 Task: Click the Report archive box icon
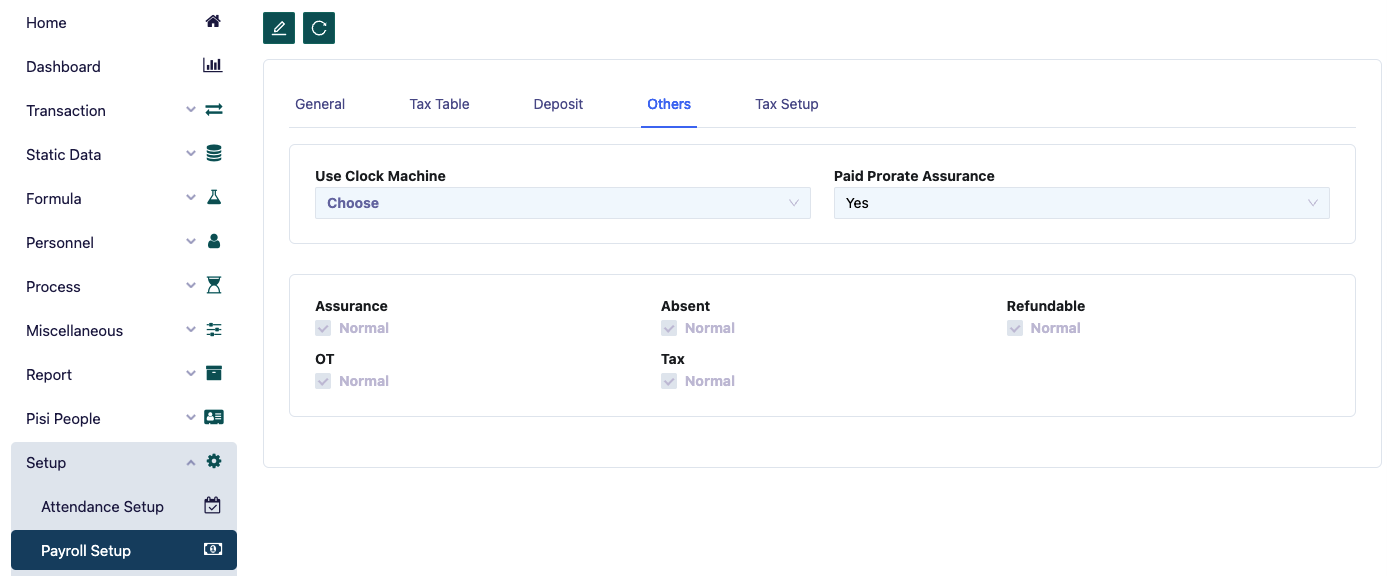213,374
